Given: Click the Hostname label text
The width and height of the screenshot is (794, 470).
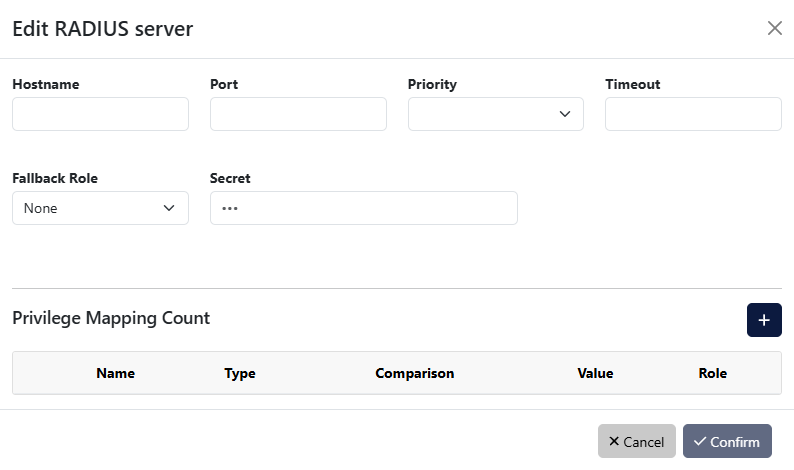Looking at the screenshot, I should click(x=46, y=84).
